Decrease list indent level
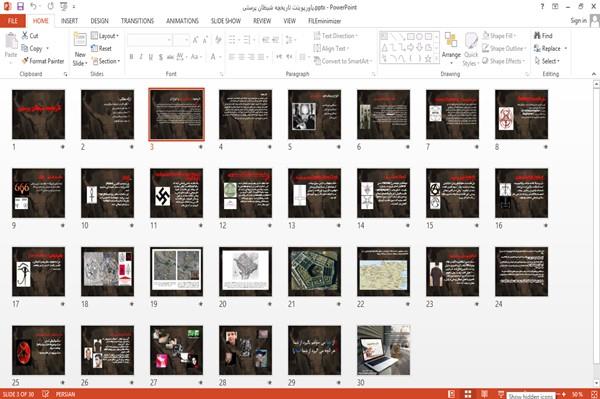 coord(266,40)
